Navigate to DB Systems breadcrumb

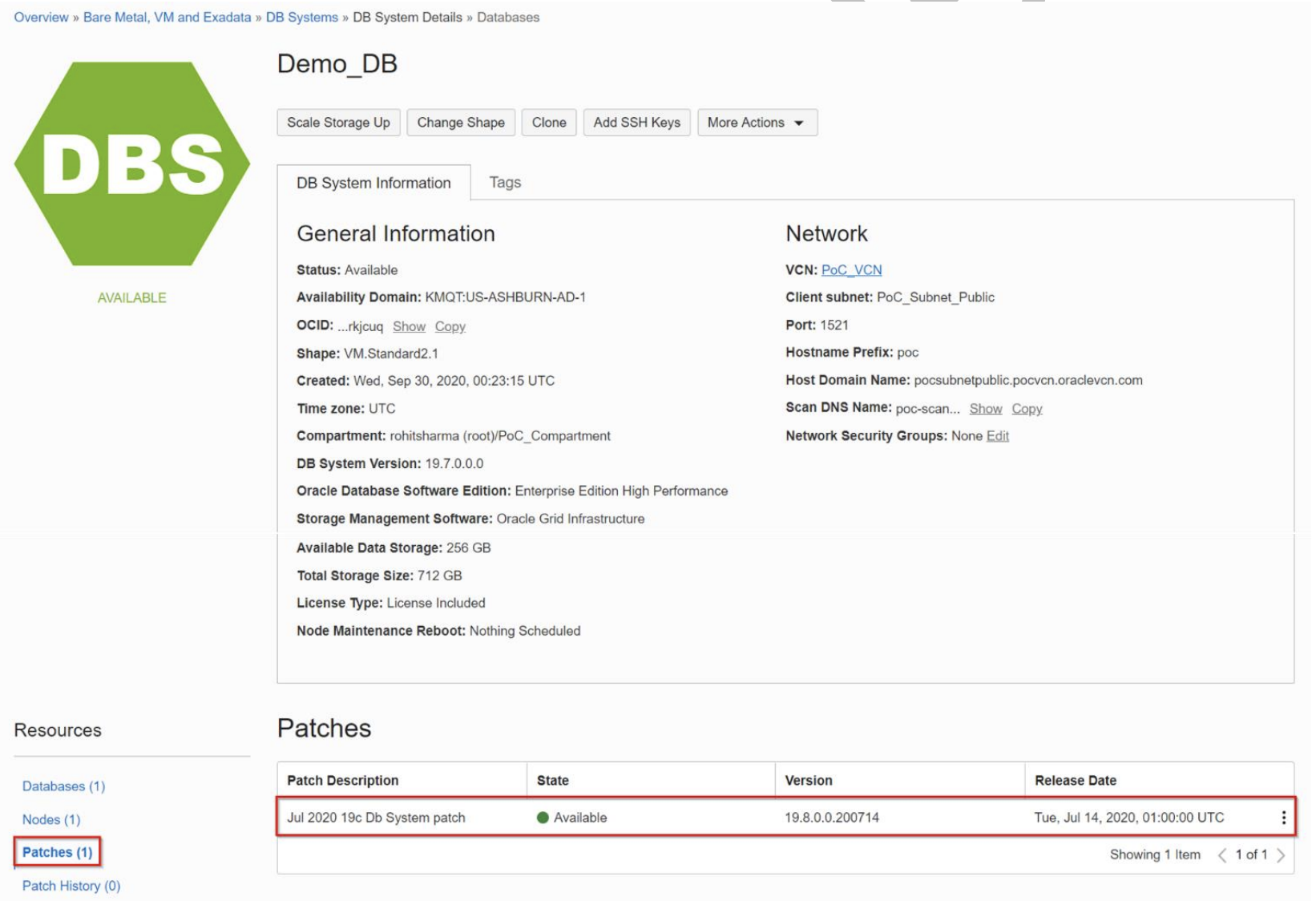pos(301,18)
